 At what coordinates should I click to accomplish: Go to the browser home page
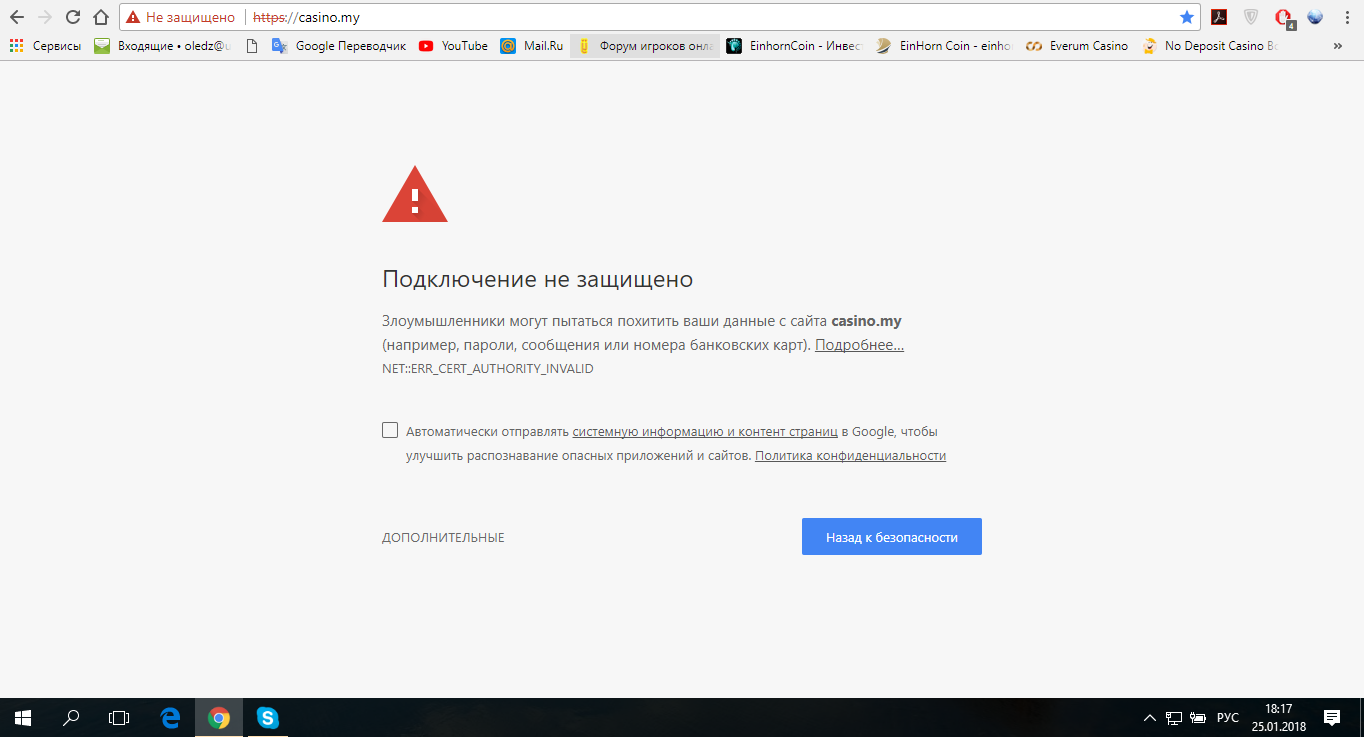click(99, 17)
